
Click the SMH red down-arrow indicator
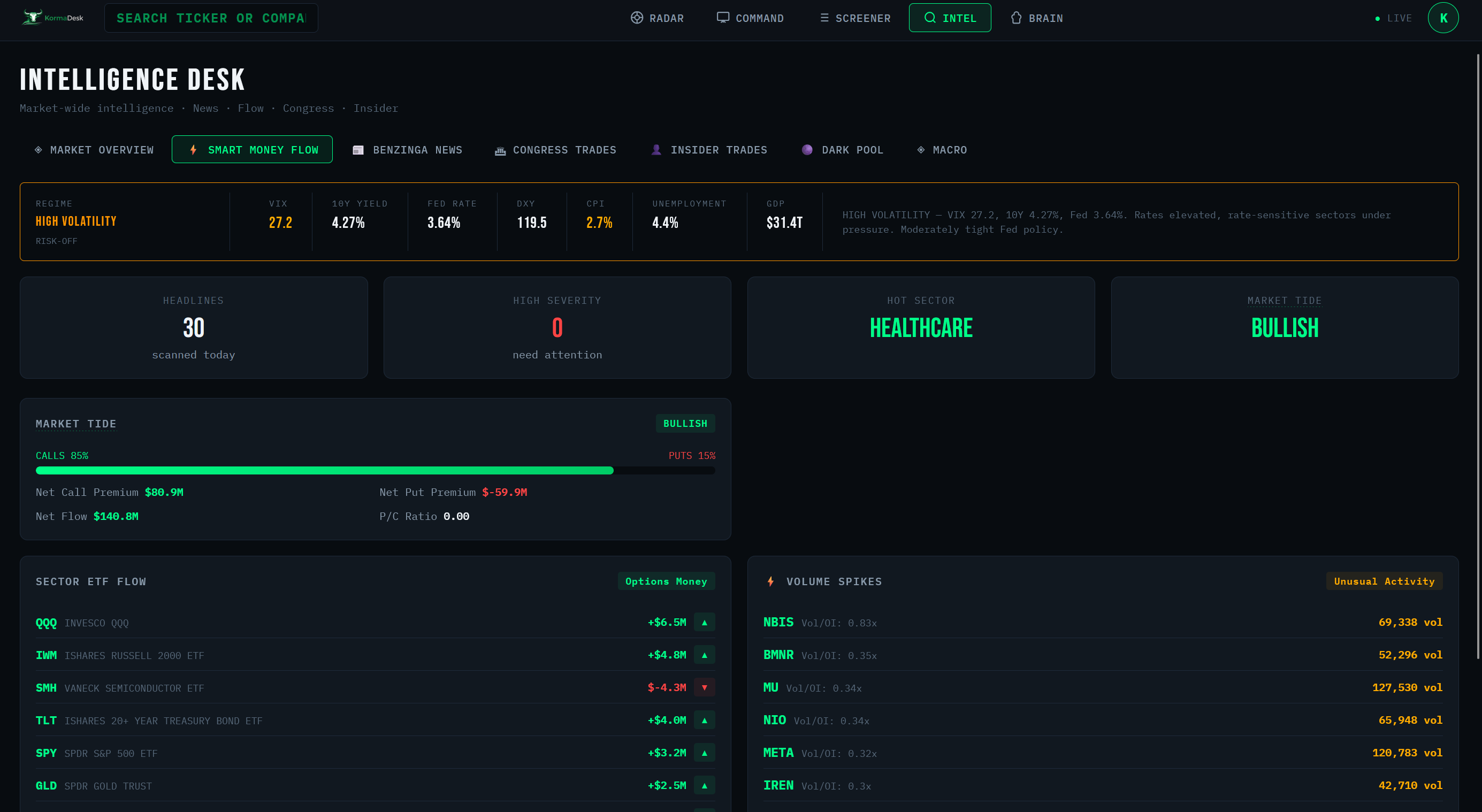click(704, 688)
